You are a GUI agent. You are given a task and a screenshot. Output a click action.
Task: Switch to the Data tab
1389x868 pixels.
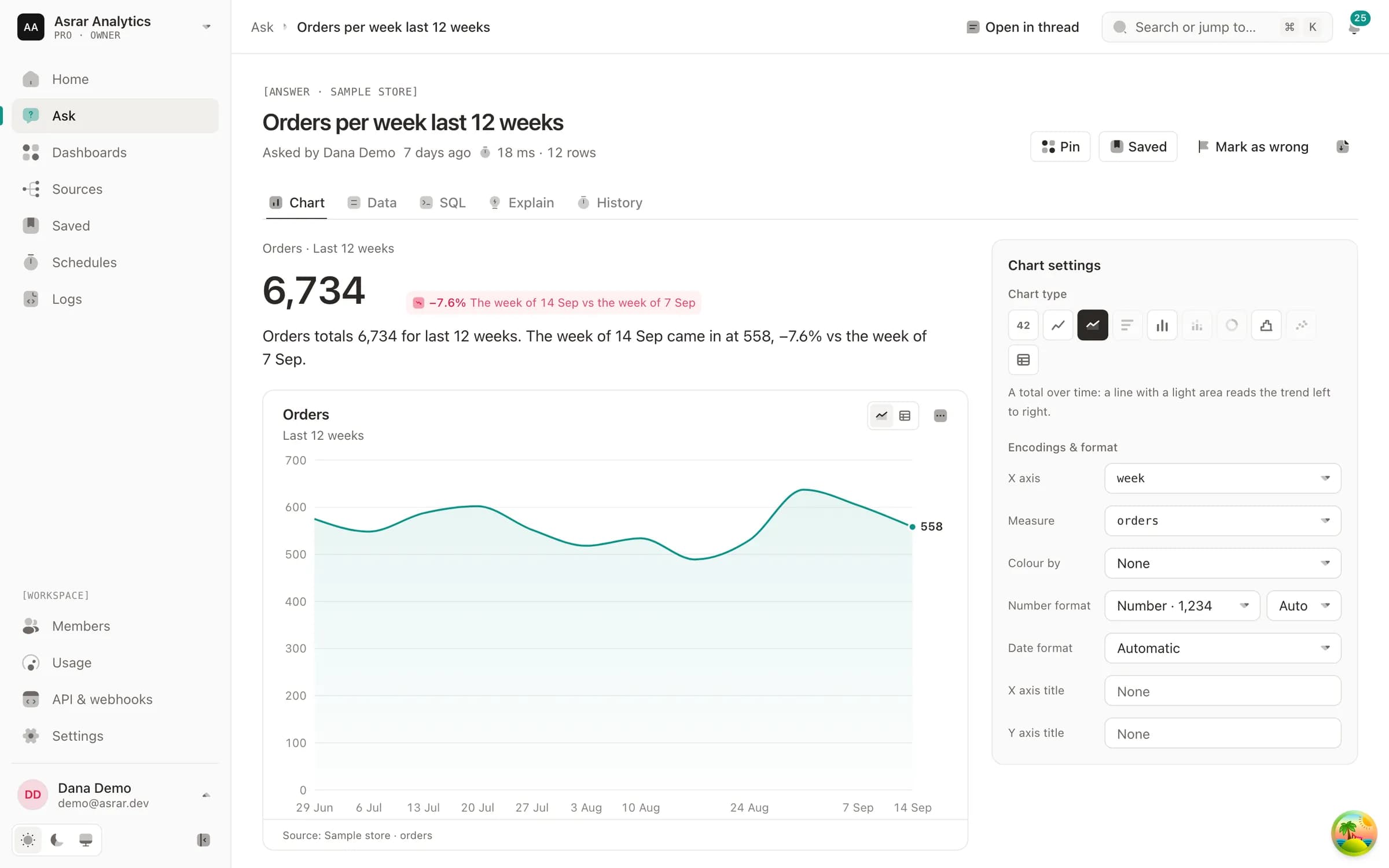(x=372, y=203)
